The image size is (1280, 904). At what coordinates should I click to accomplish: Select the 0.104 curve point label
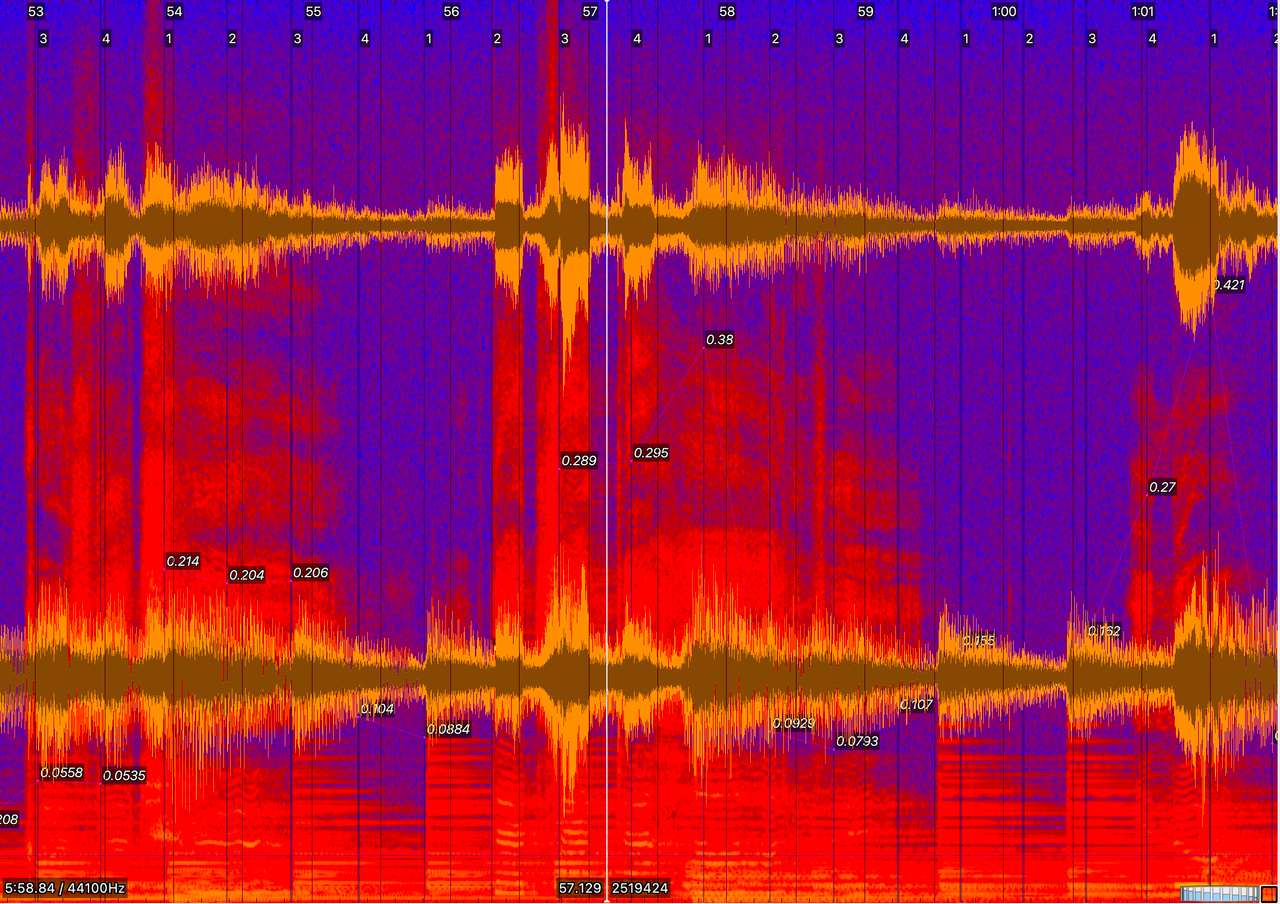[x=377, y=709]
